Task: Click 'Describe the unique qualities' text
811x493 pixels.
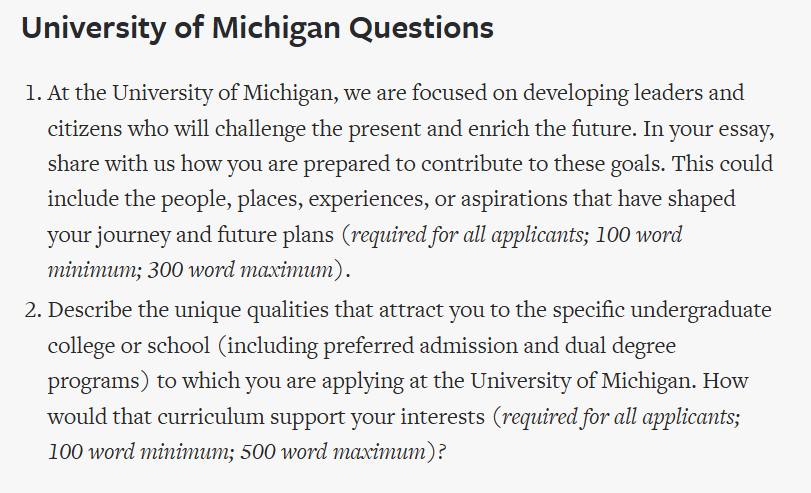Action: (188, 310)
